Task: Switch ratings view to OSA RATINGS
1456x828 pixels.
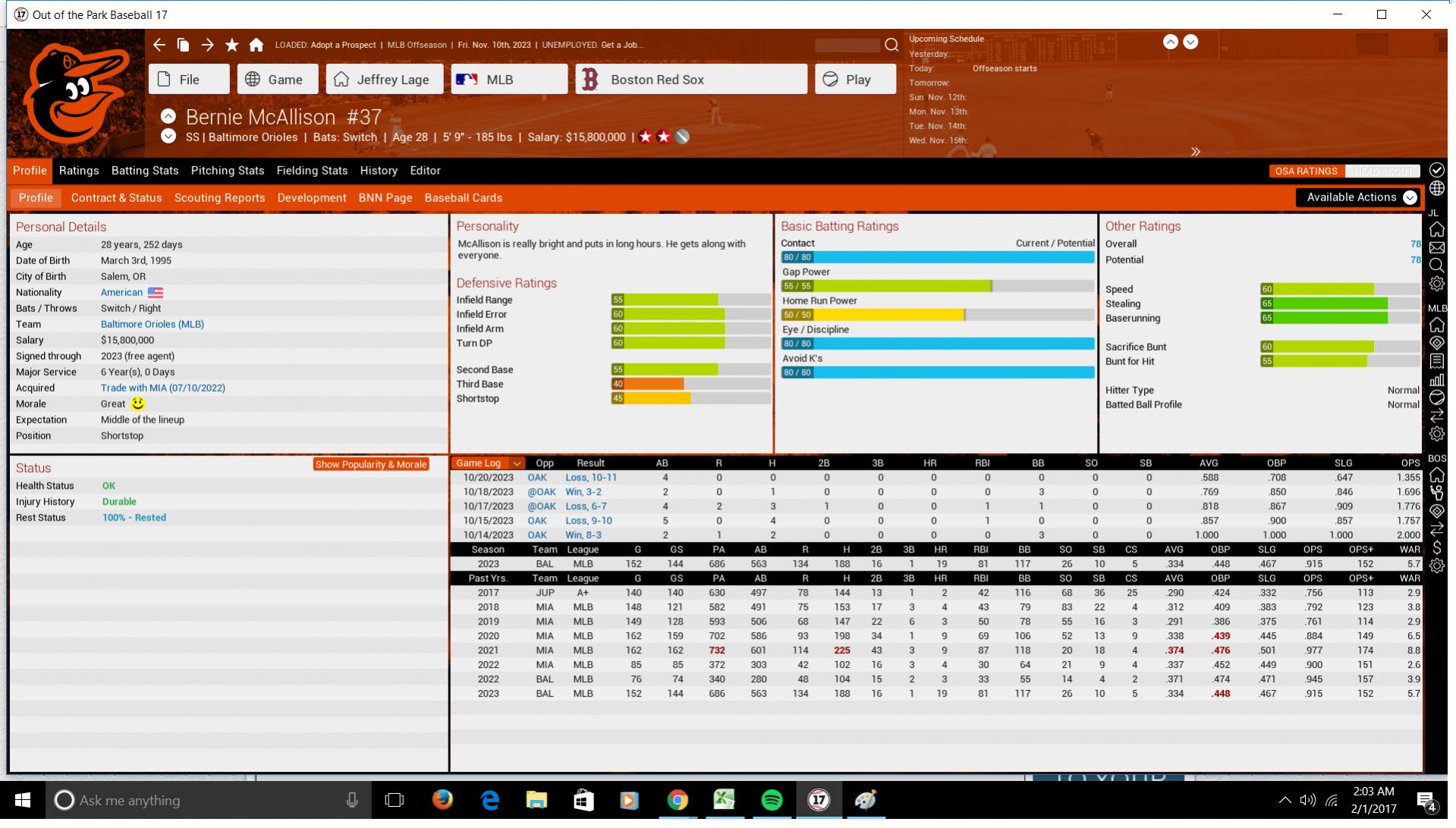Action: (x=1306, y=172)
